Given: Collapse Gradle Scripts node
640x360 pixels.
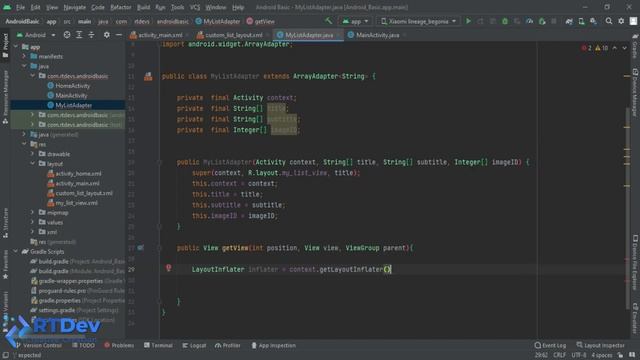Looking at the screenshot, I should (x=16, y=251).
